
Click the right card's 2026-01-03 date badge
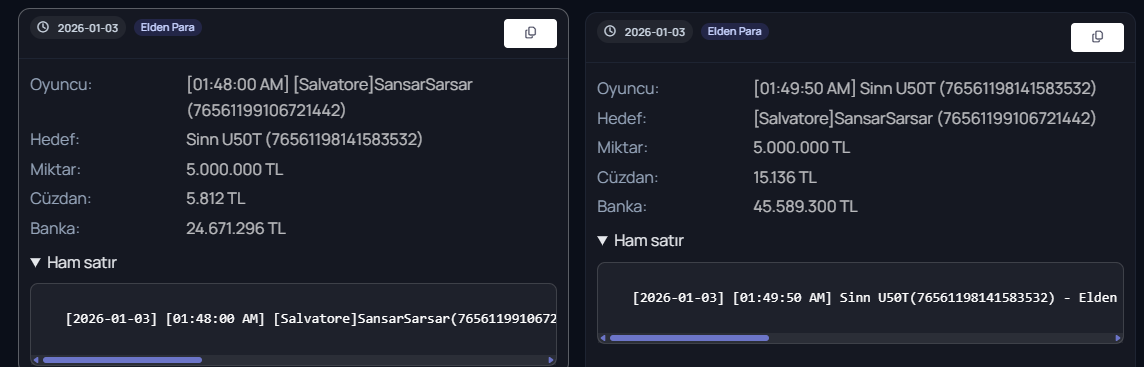click(x=644, y=31)
